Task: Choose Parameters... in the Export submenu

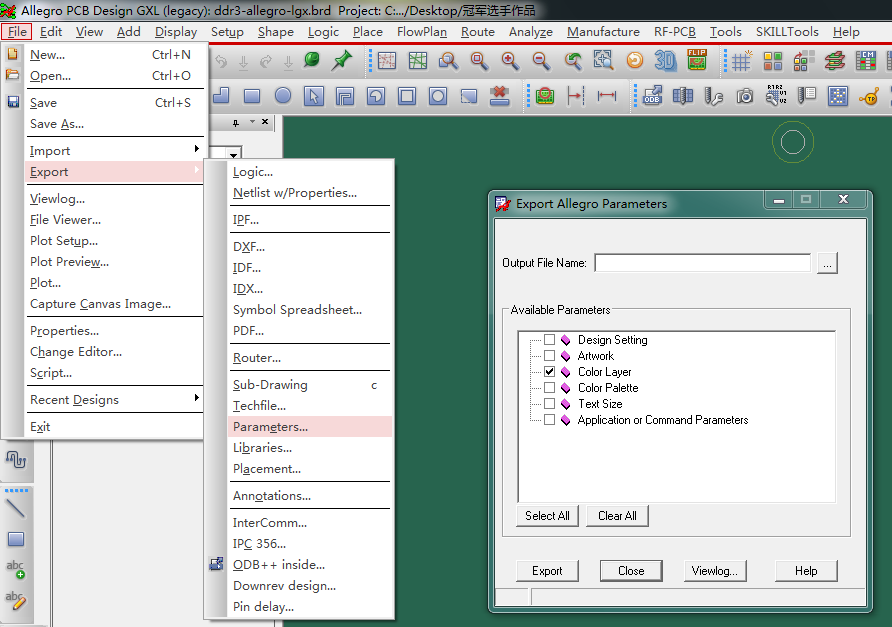Action: point(270,427)
